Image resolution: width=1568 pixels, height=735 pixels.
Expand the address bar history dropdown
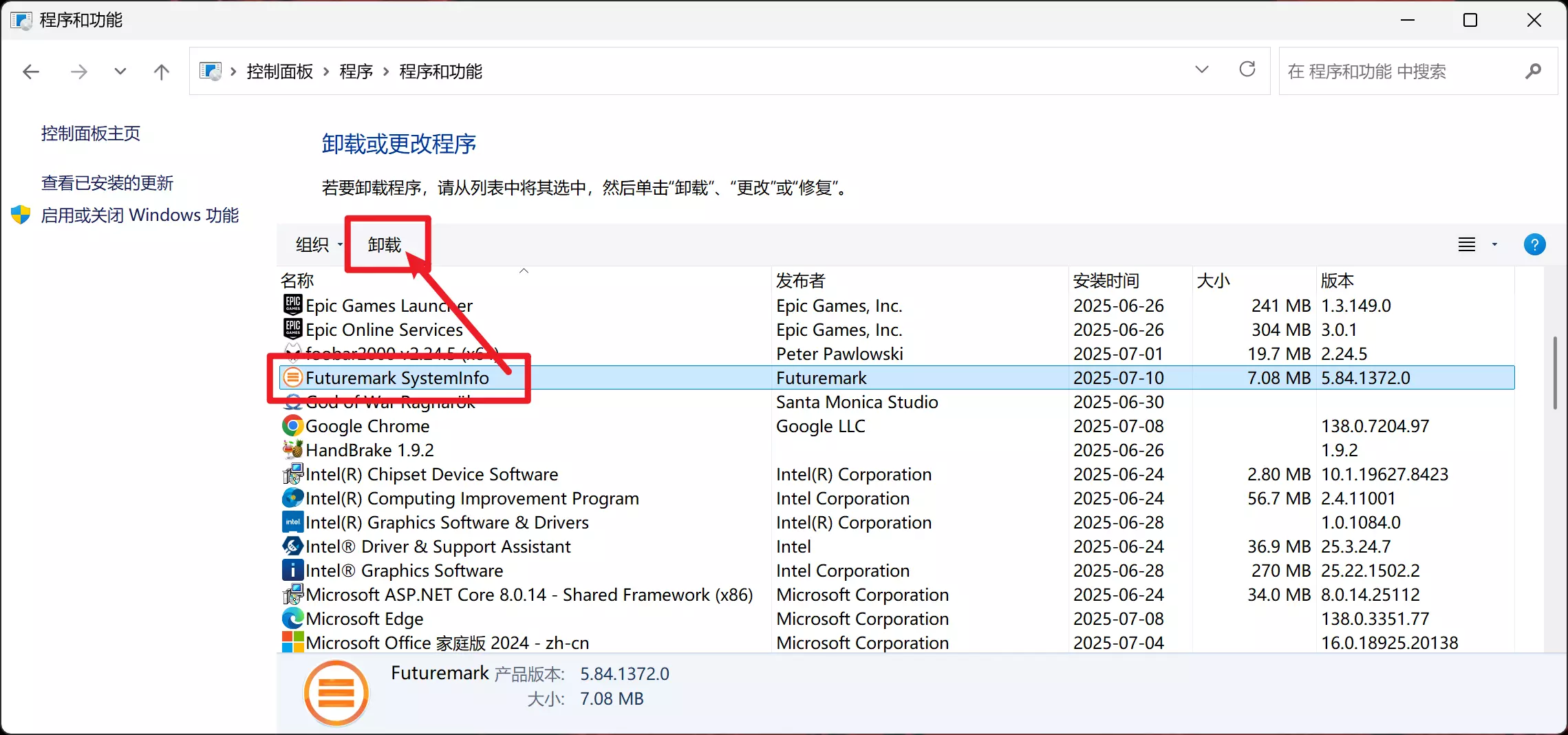pos(1201,70)
